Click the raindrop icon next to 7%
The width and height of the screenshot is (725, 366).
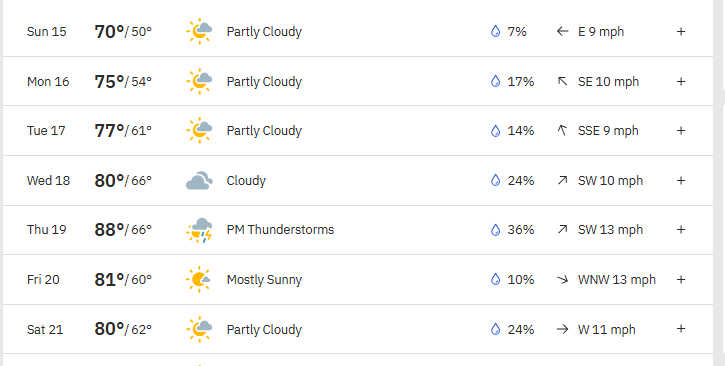495,31
